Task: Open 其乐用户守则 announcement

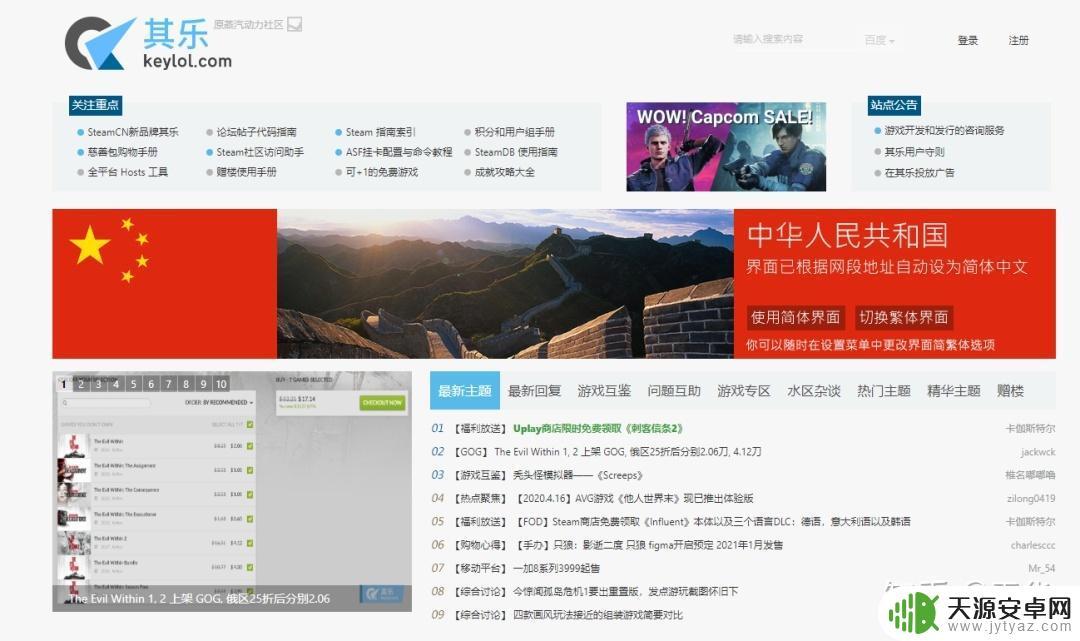Action: 914,151
